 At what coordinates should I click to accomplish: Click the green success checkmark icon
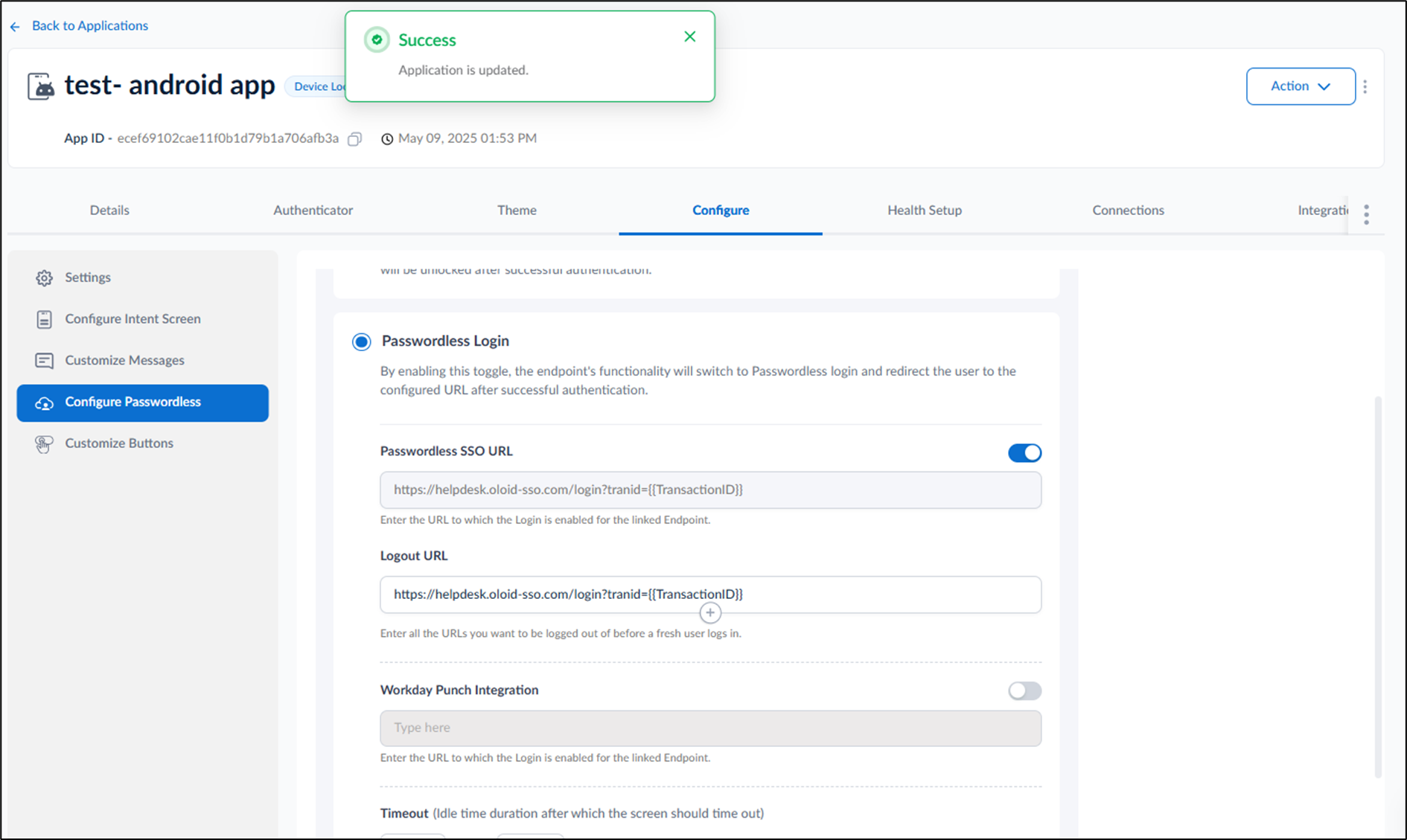pos(377,39)
